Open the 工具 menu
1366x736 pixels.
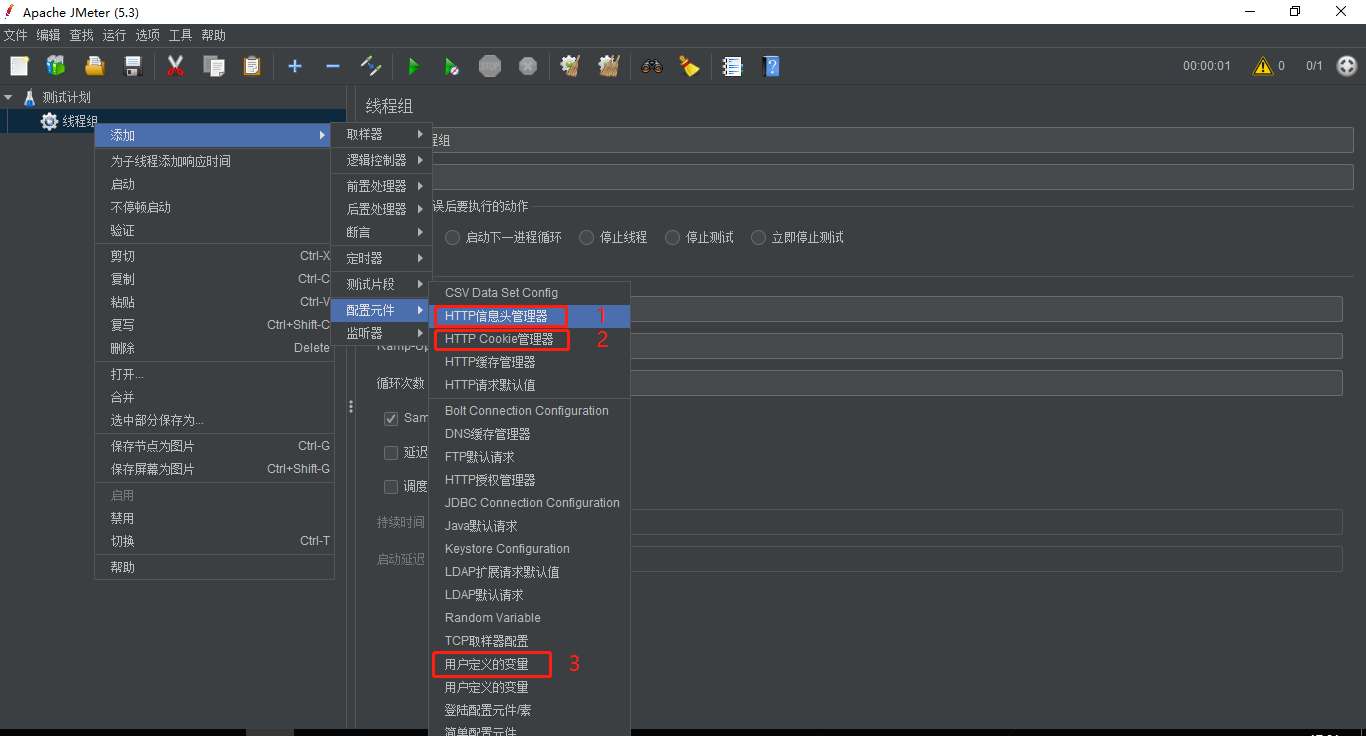[x=181, y=35]
